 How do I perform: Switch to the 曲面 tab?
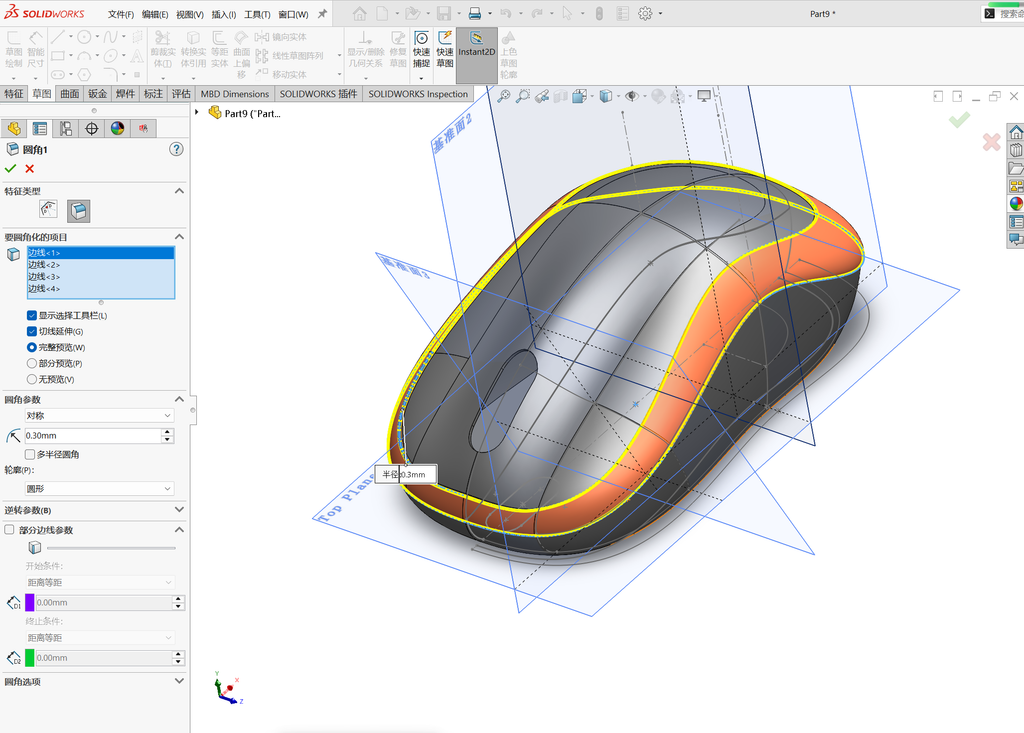[x=70, y=94]
